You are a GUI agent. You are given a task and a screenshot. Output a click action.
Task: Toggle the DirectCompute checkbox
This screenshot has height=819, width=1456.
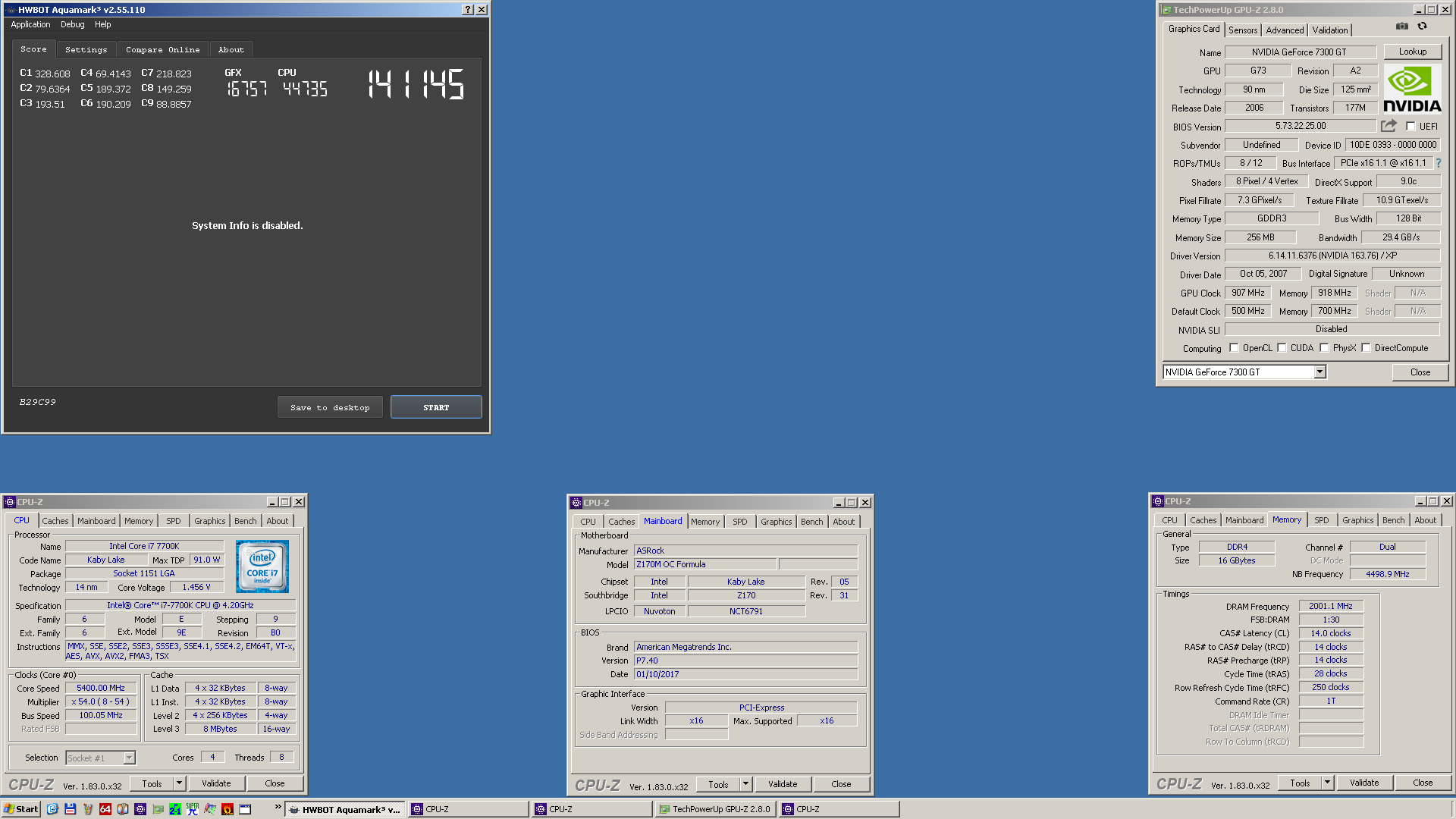point(1366,348)
